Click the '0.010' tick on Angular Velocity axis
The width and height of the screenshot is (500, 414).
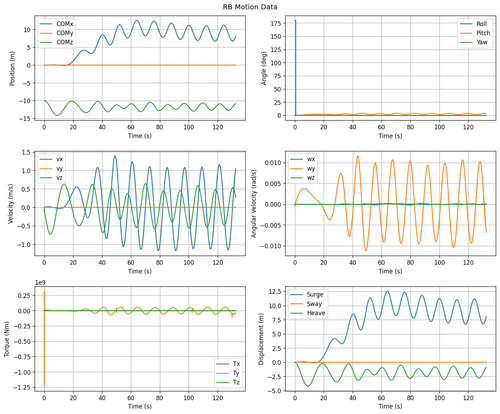[273, 162]
